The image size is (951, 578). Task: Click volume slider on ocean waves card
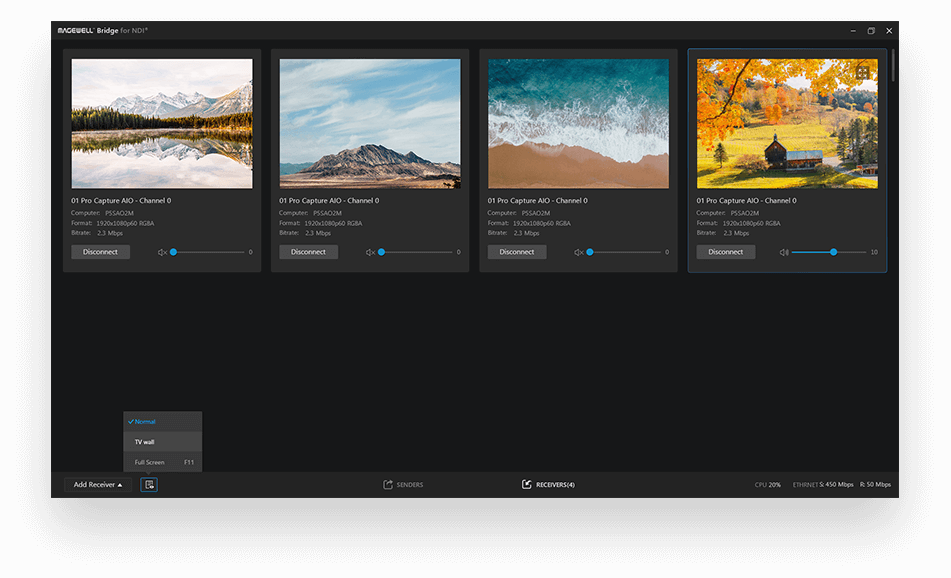pos(624,252)
